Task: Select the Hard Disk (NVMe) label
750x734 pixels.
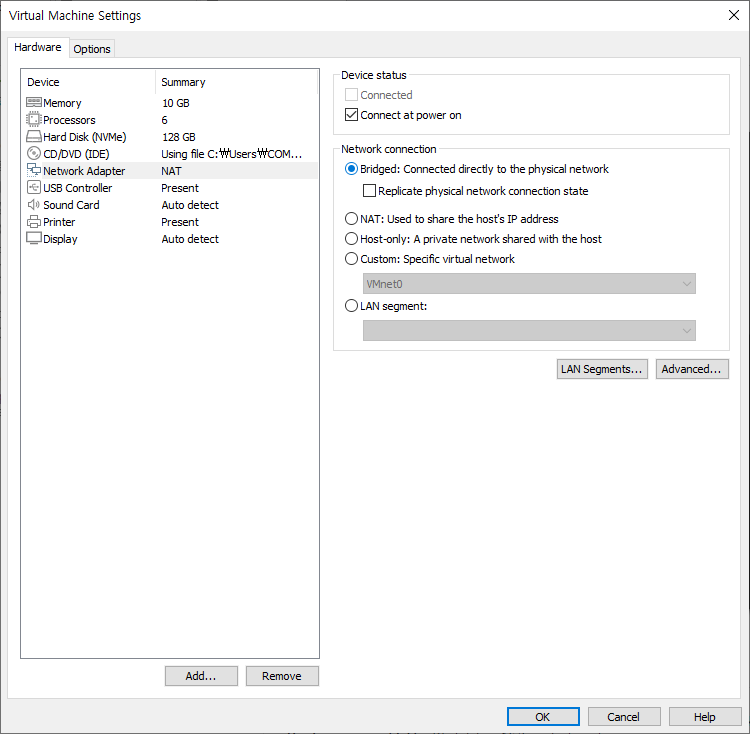Action: pos(85,137)
